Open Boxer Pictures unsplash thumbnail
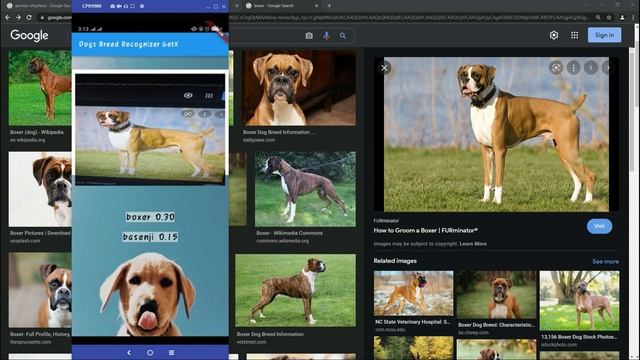Viewport: 640px width, 360px height. [x=40, y=189]
